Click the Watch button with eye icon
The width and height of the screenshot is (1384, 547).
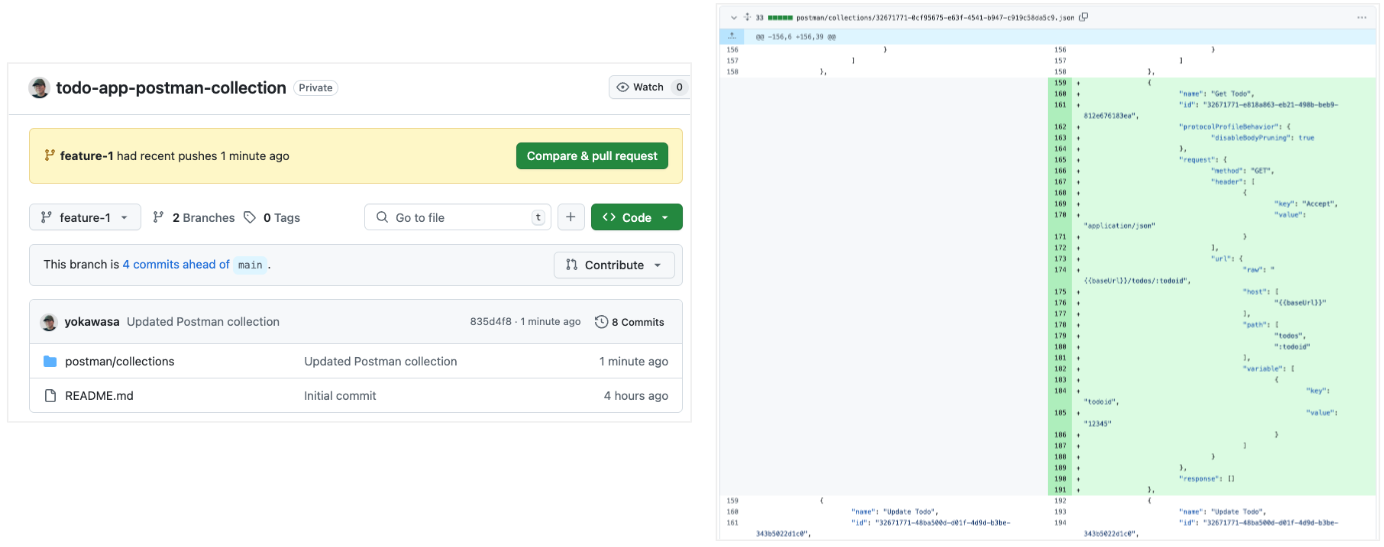pos(640,87)
